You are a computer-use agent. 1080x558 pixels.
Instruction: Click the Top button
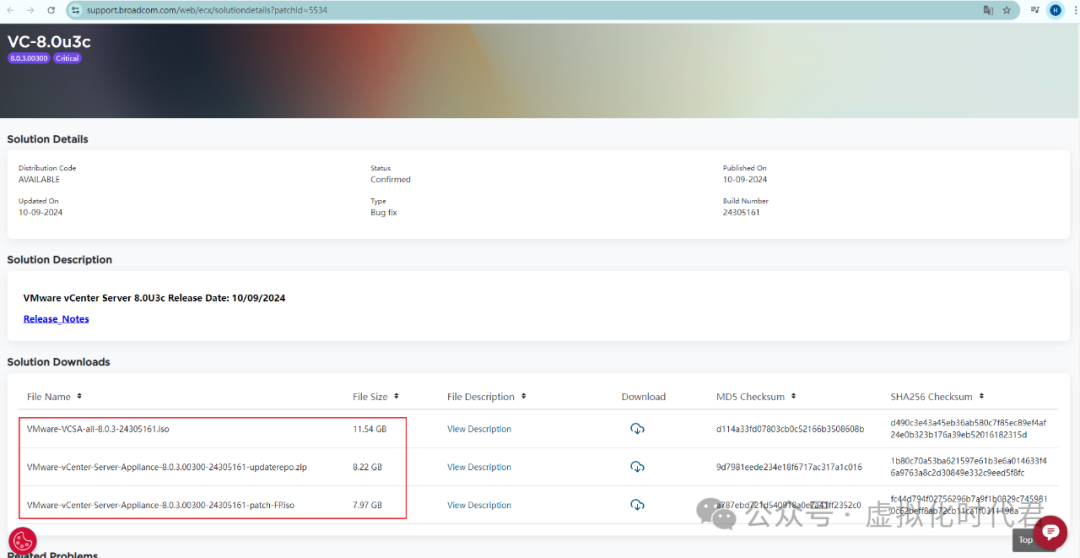tap(1026, 539)
